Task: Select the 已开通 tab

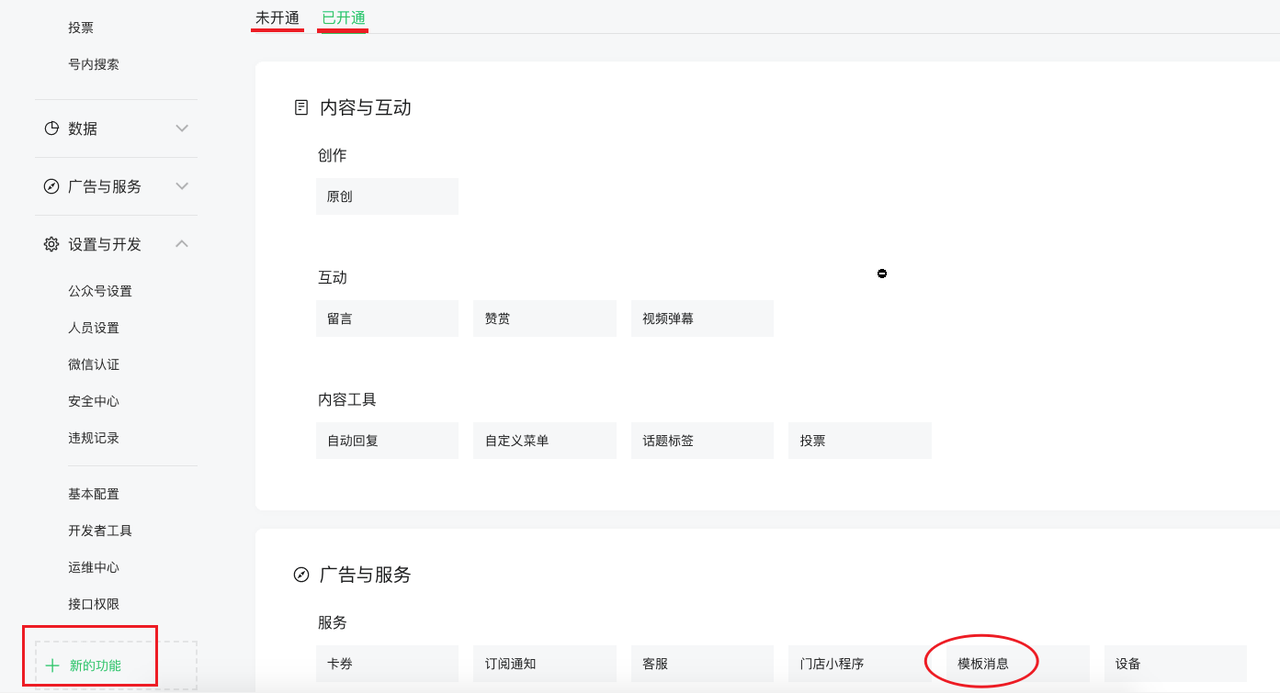Action: [x=343, y=18]
